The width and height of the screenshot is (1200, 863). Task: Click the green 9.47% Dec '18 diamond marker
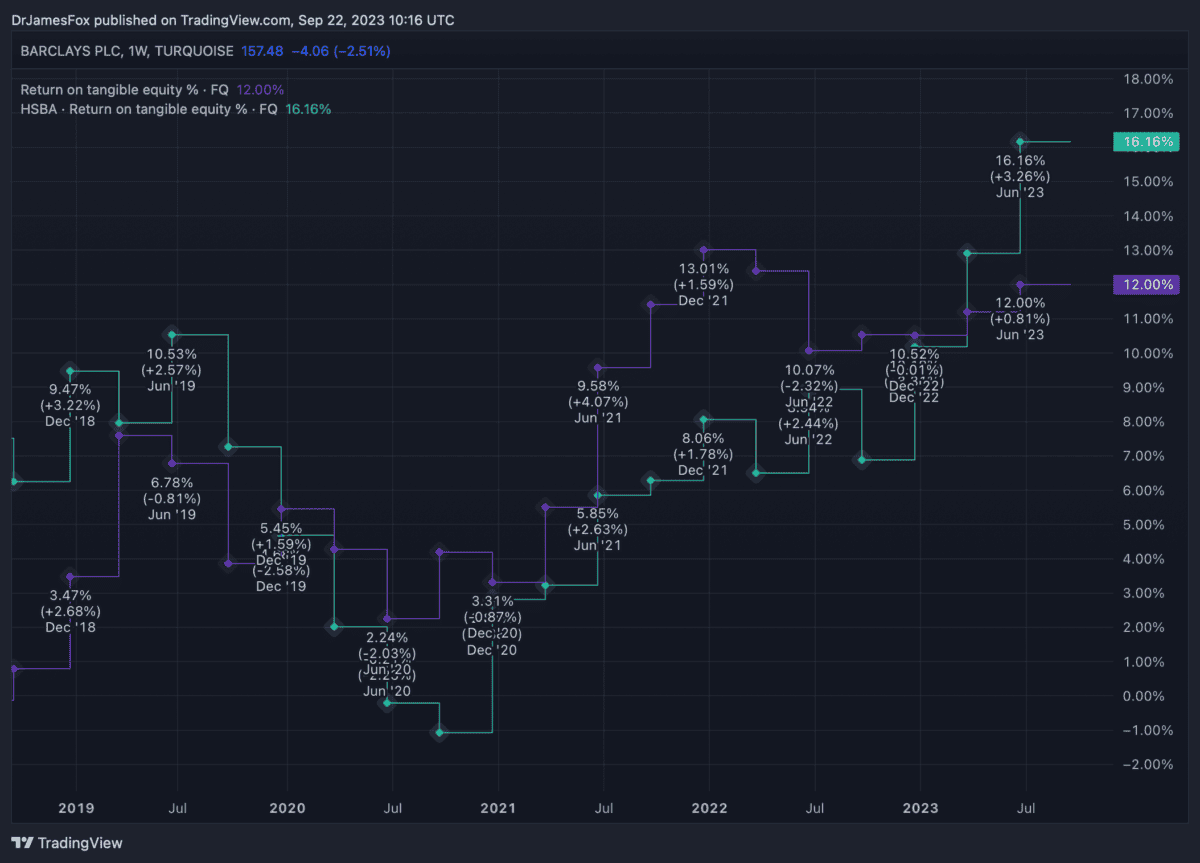[x=69, y=371]
